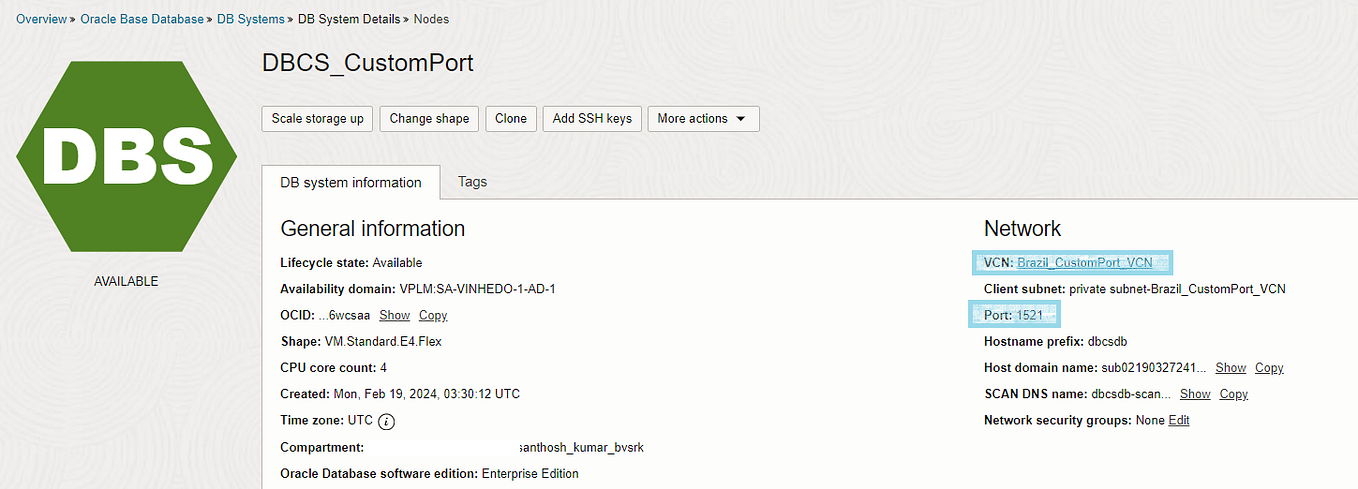Screen dimensions: 1358x489
Task: Show the full SCAN DNS name
Action: [1195, 394]
